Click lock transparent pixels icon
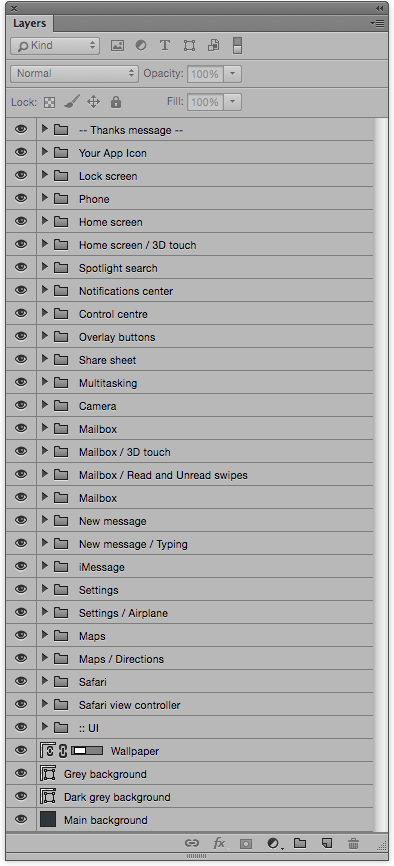This screenshot has width=394, height=866. pos(50,102)
